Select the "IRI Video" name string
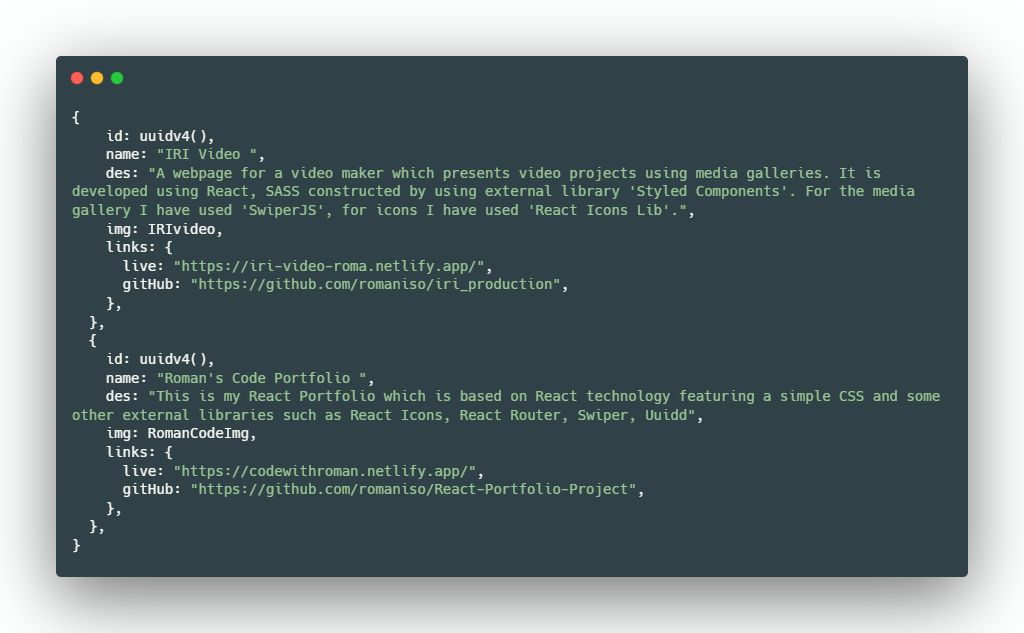This screenshot has height=633, width=1024. point(211,154)
